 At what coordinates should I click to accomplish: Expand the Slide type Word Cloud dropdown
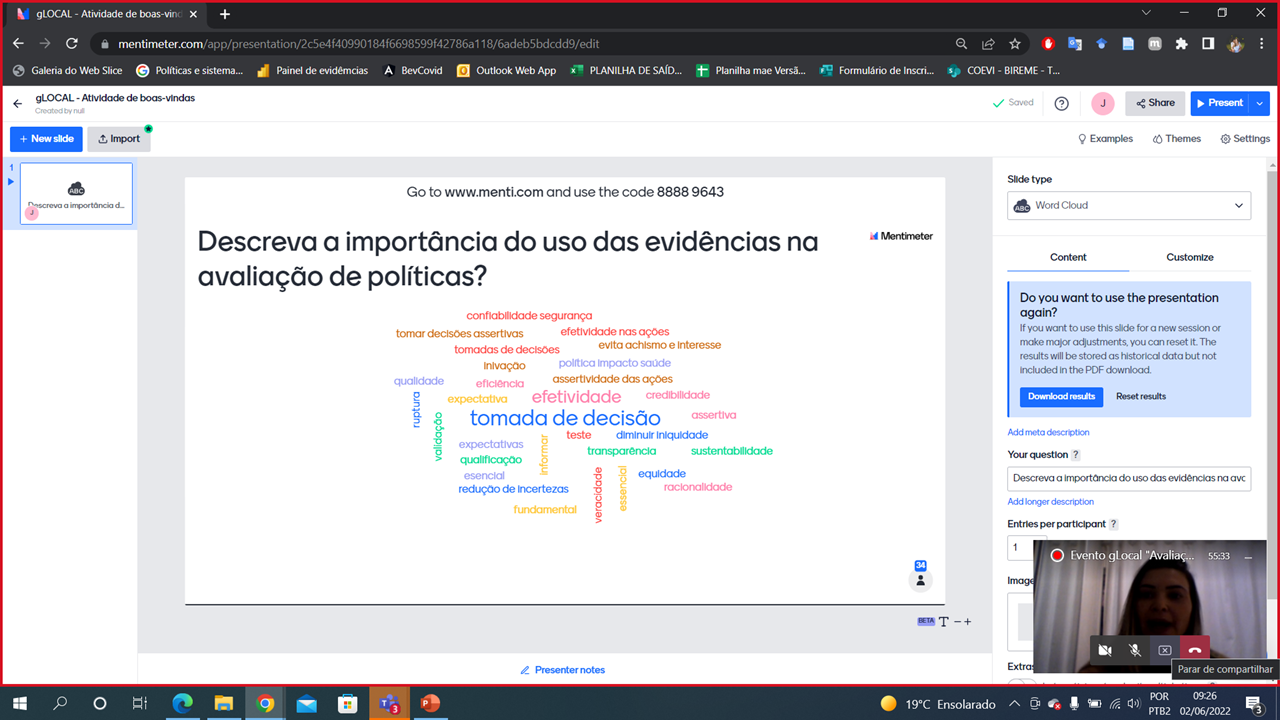point(1129,206)
